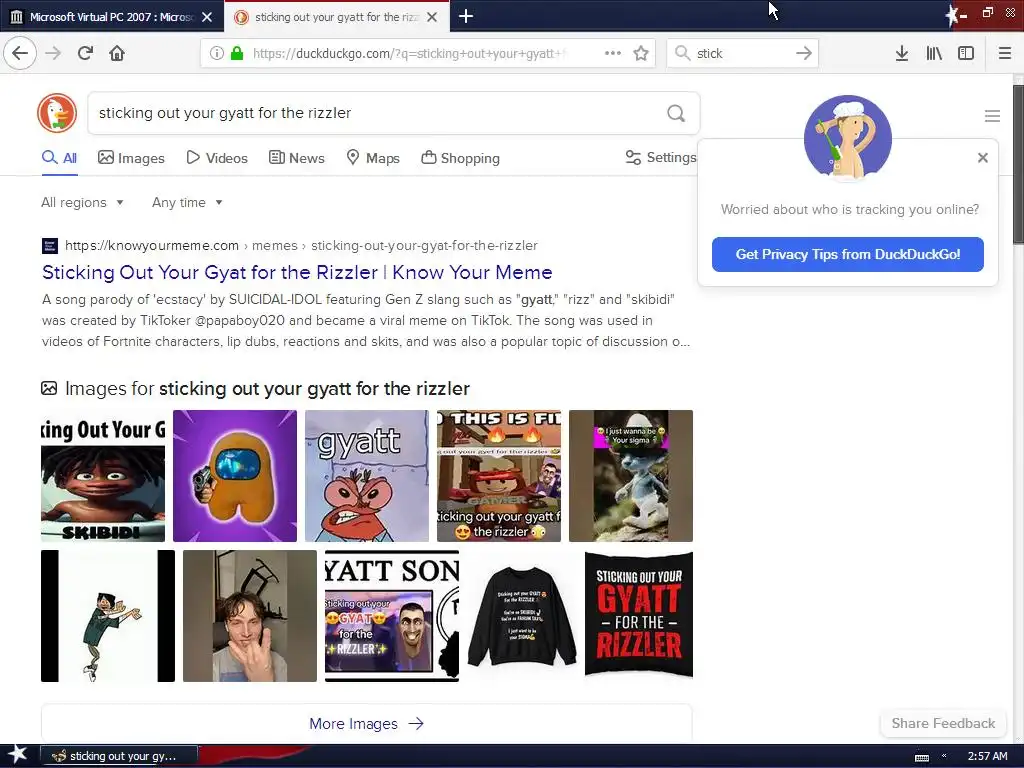Open the curly-haired man selfie thumbnail
Image resolution: width=1024 pixels, height=768 pixels.
click(x=249, y=616)
